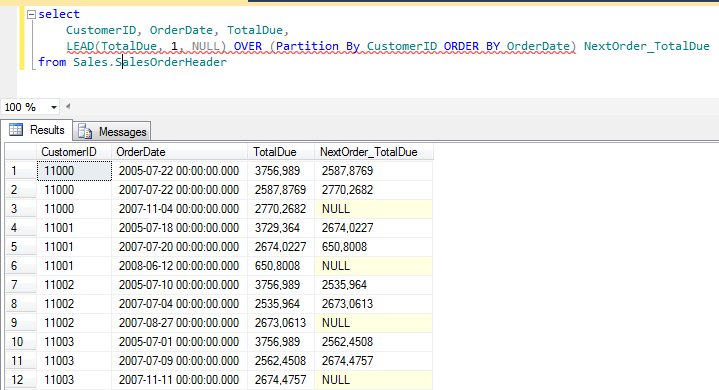Switch to the Messages tab
Viewport: 719px width, 390px height.
click(x=112, y=132)
